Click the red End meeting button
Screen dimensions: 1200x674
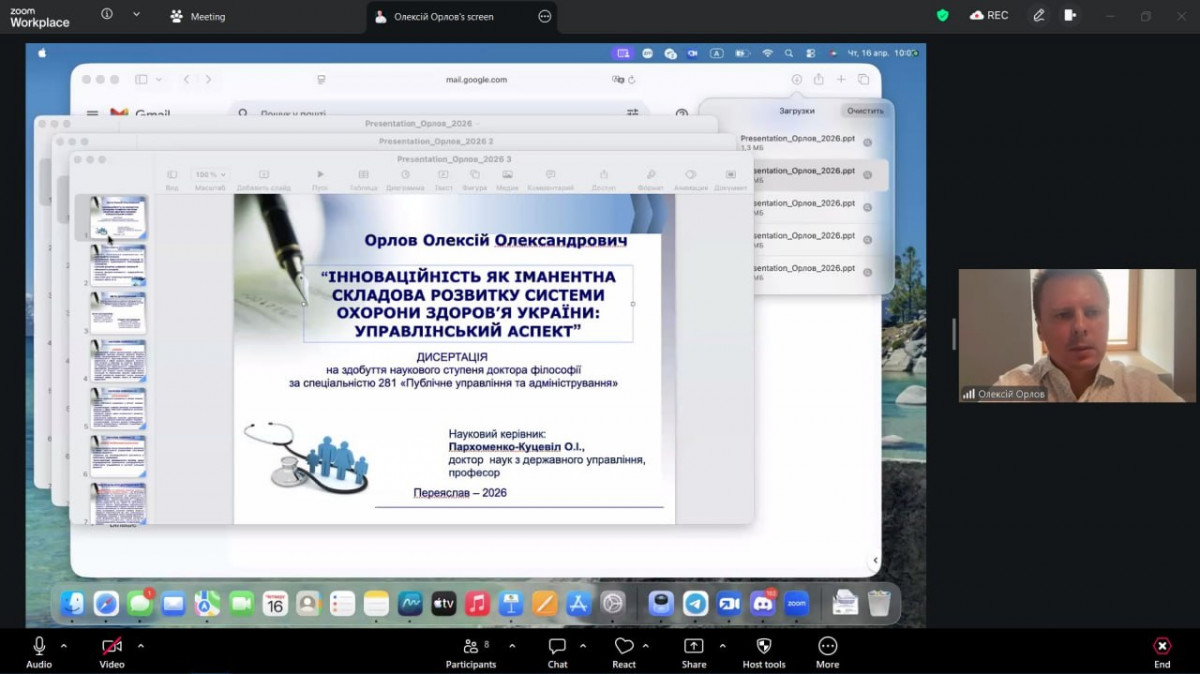point(1161,646)
